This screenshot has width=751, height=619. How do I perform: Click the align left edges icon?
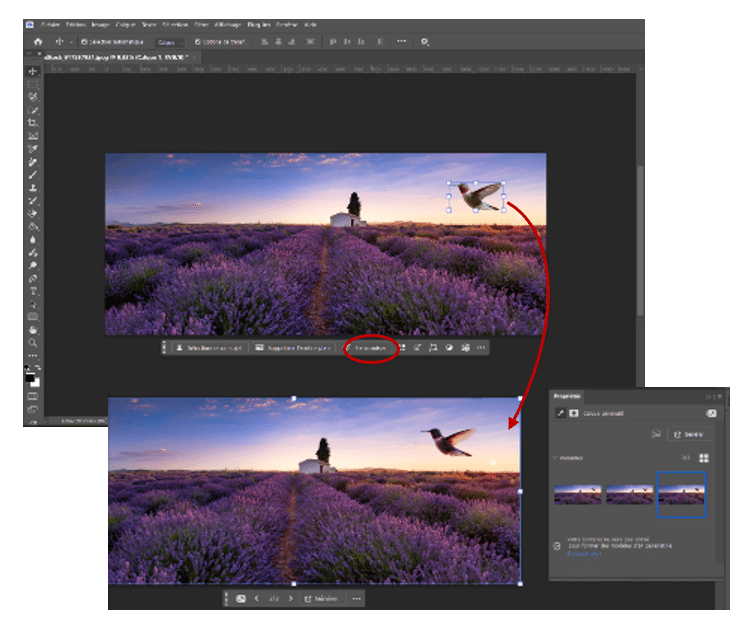(x=264, y=42)
